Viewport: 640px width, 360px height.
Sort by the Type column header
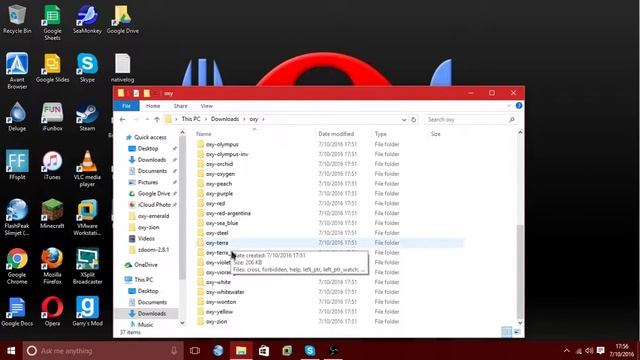tap(380, 134)
